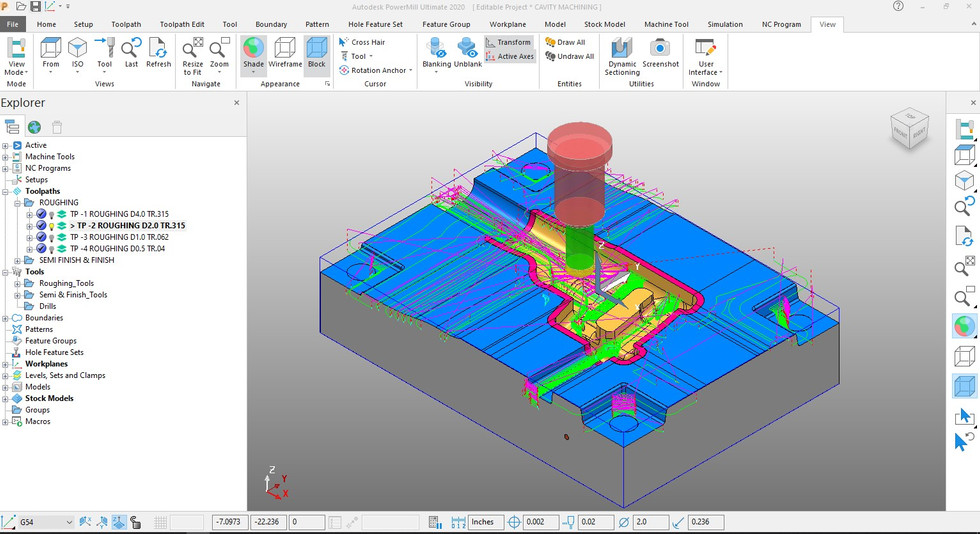Expand the SEMI FINISH & FINISH folder
Screen dimensions: 980x534
point(18,260)
